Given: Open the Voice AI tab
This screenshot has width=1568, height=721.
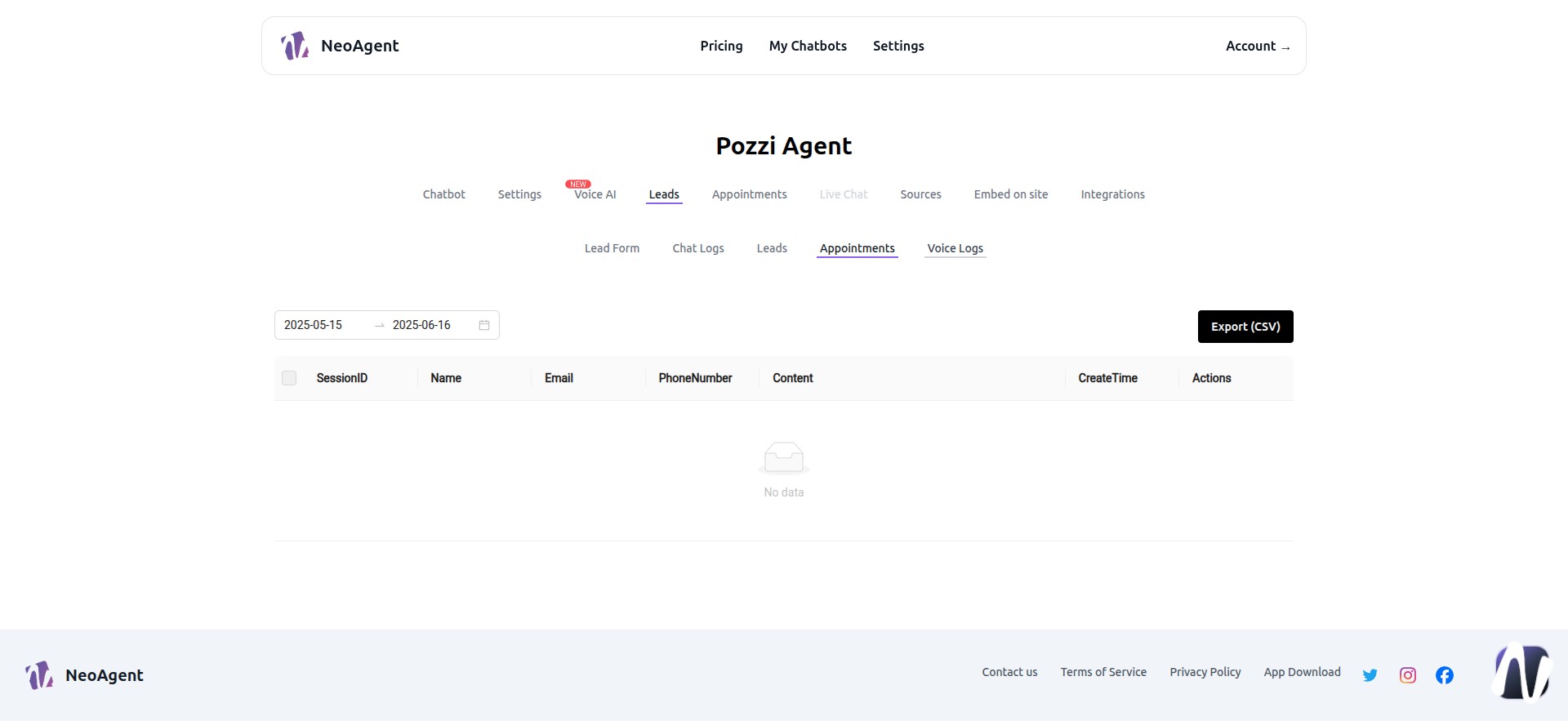Looking at the screenshot, I should [x=595, y=194].
